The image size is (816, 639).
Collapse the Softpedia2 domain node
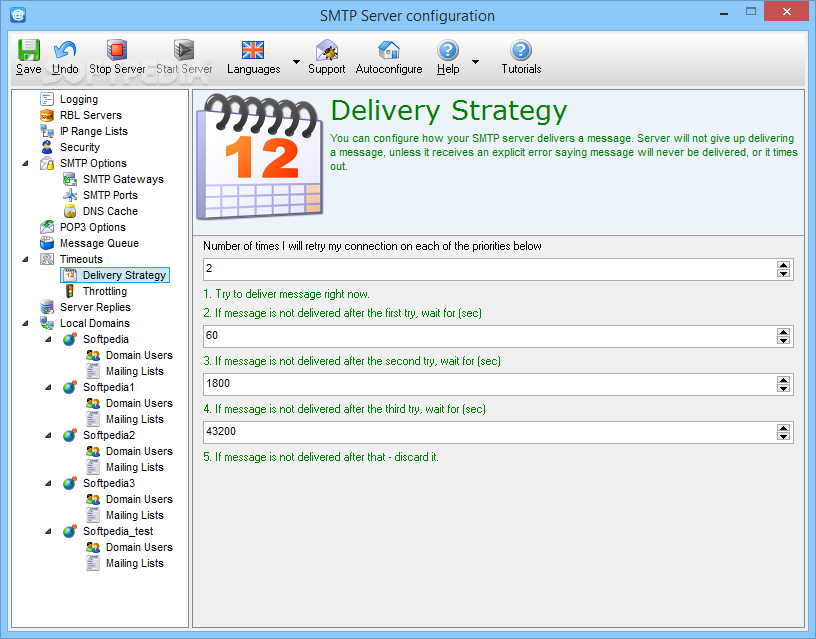48,435
